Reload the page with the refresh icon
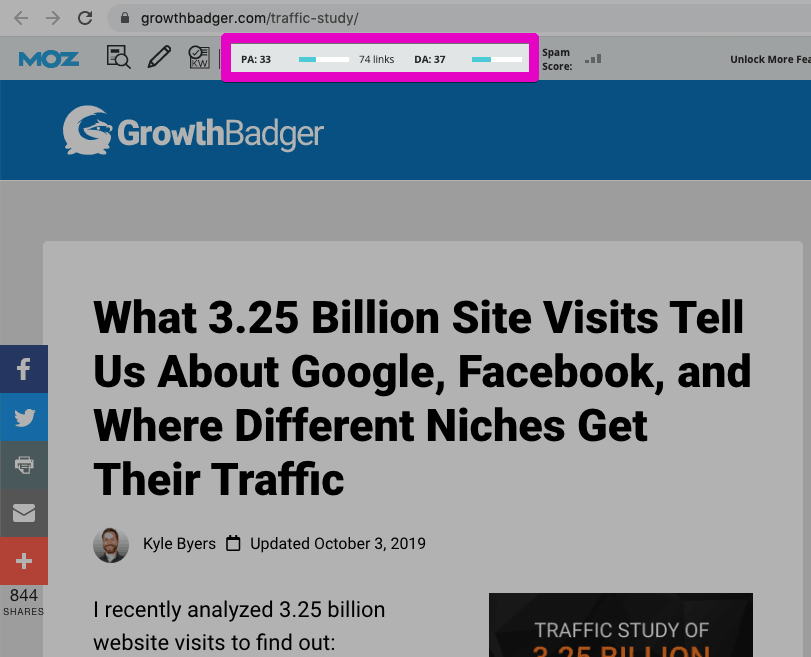Image resolution: width=811 pixels, height=657 pixels. (x=85, y=18)
